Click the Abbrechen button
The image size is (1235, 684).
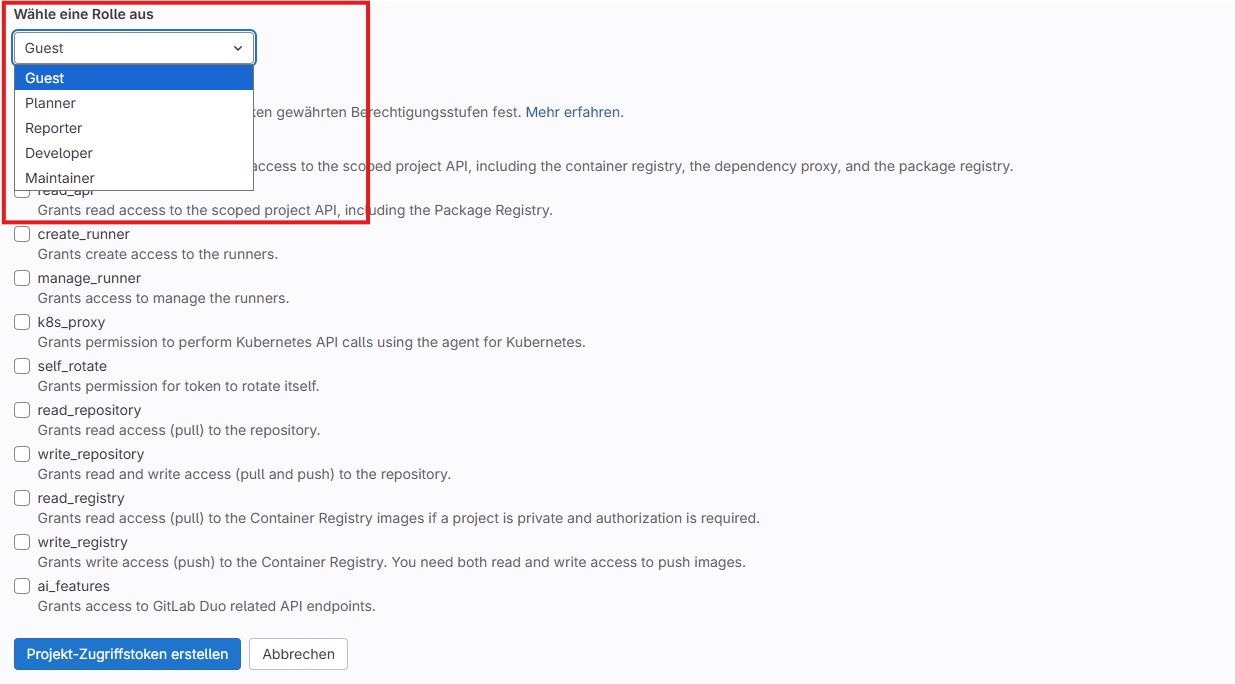coord(298,654)
